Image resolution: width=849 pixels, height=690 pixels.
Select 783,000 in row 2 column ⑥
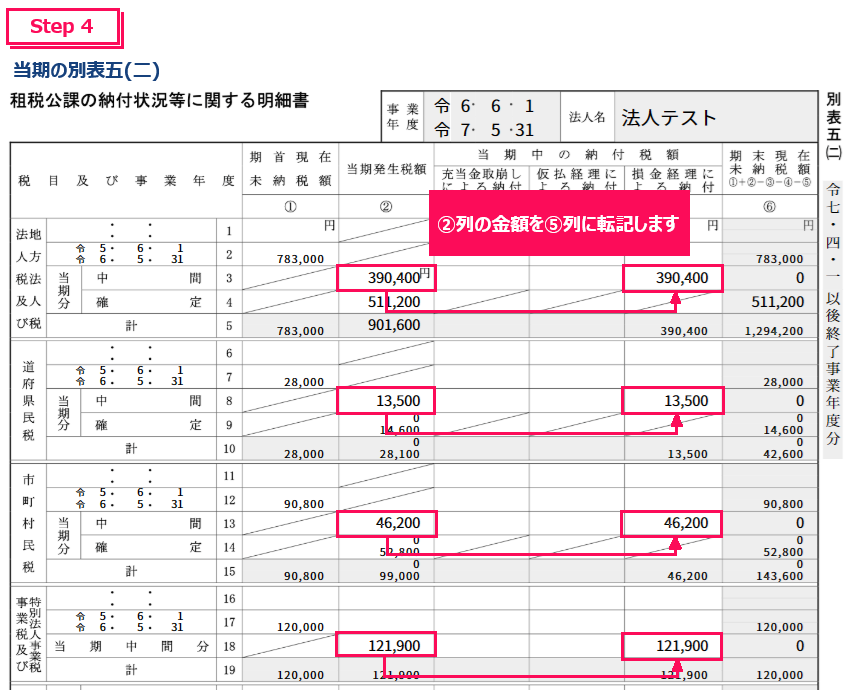click(780, 259)
